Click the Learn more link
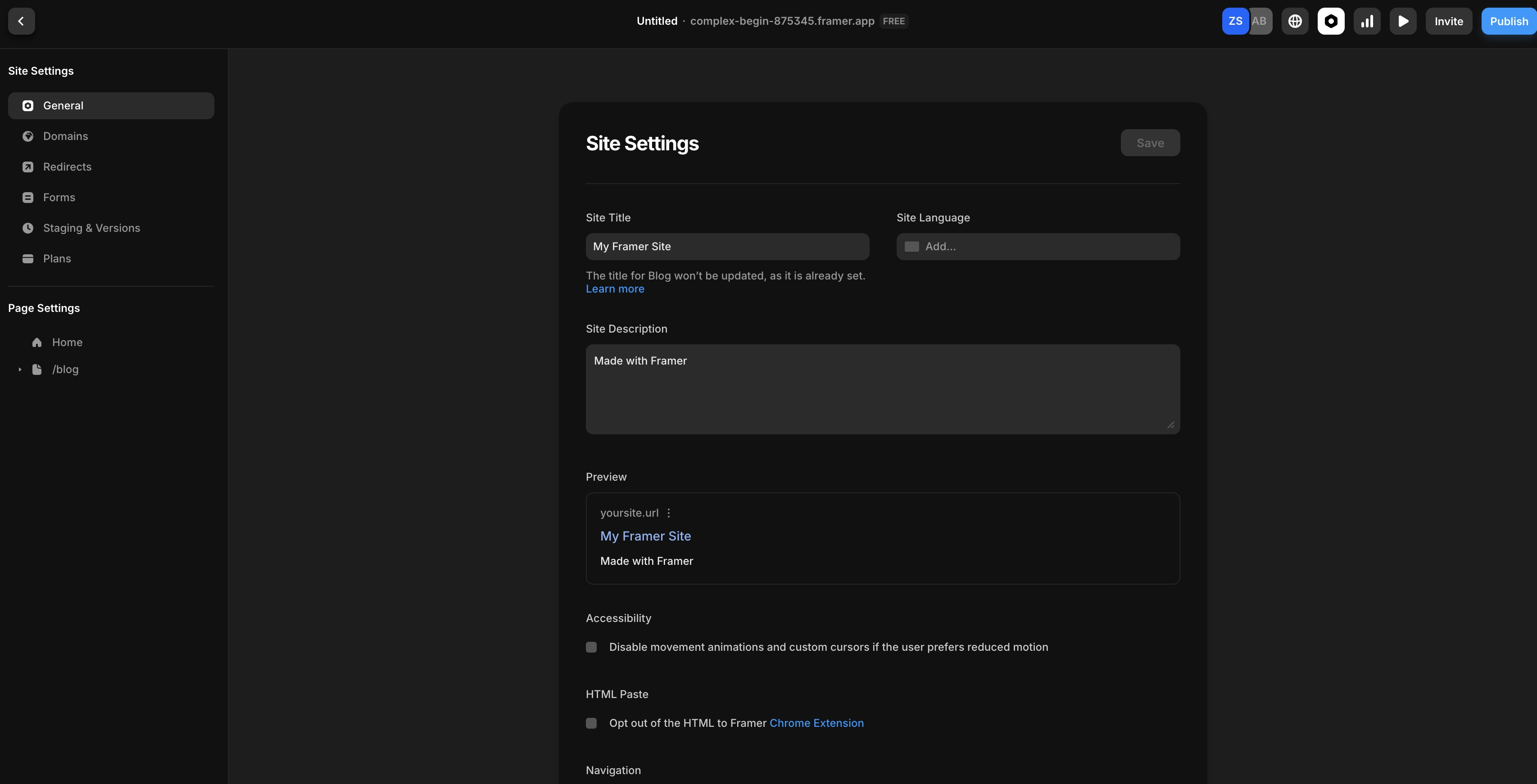The height and width of the screenshot is (784, 1537). 615,288
